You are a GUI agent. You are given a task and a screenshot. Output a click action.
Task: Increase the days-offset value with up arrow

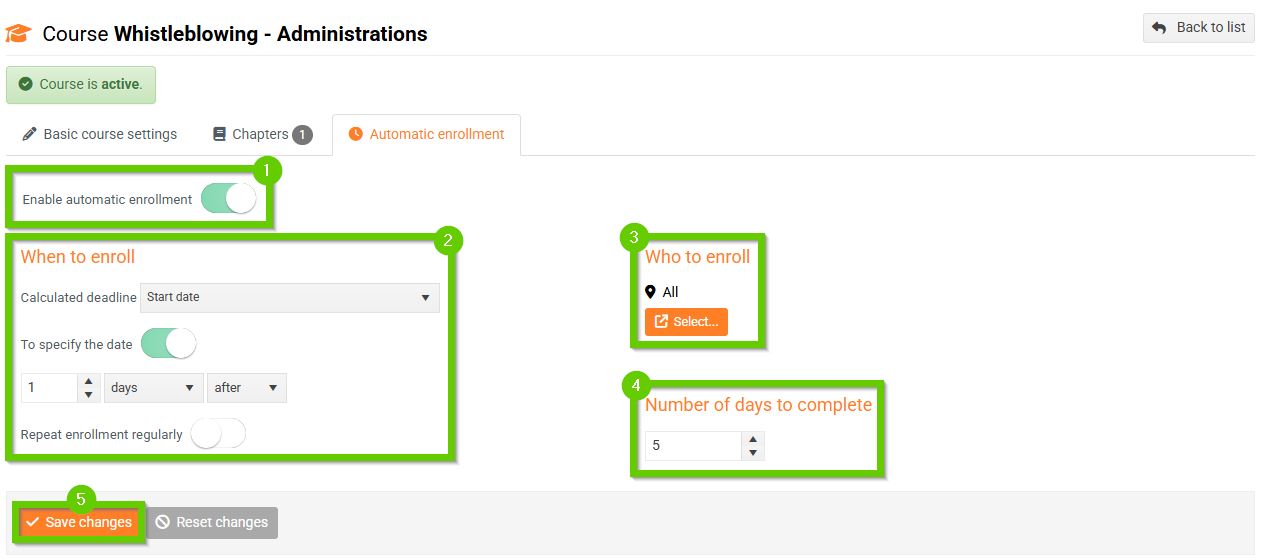89,381
